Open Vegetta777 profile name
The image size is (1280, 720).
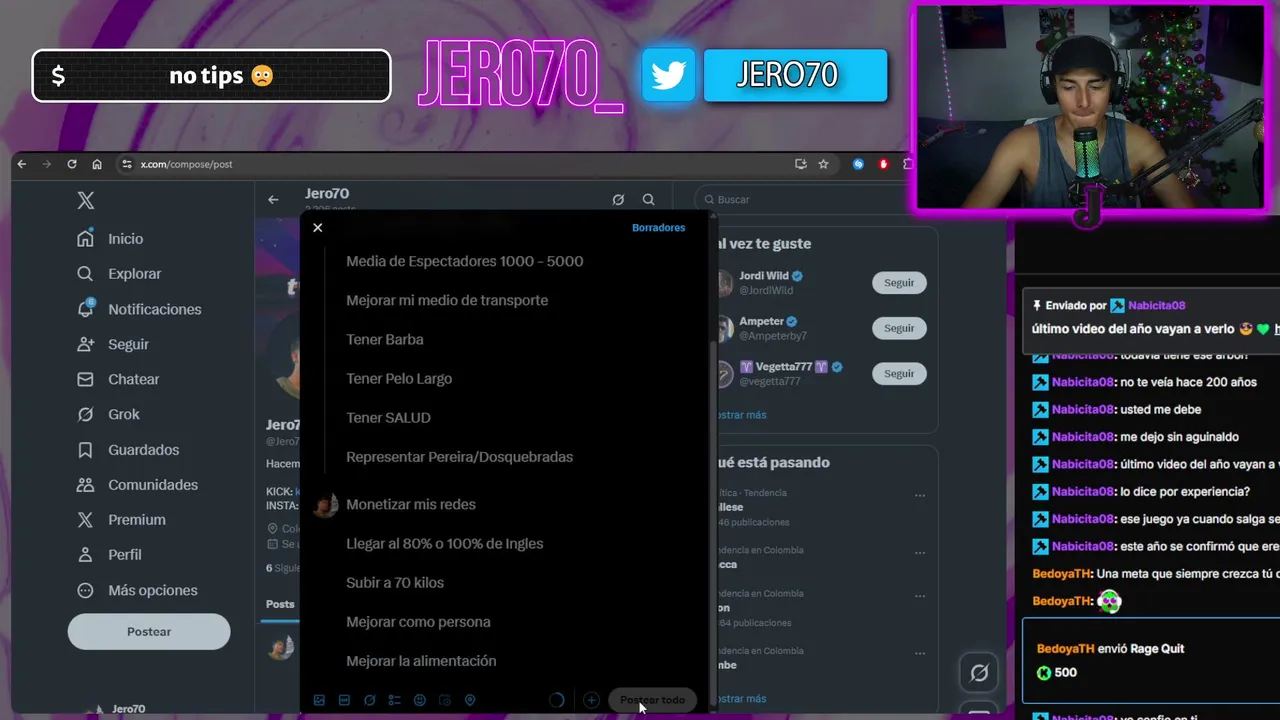coord(784,367)
